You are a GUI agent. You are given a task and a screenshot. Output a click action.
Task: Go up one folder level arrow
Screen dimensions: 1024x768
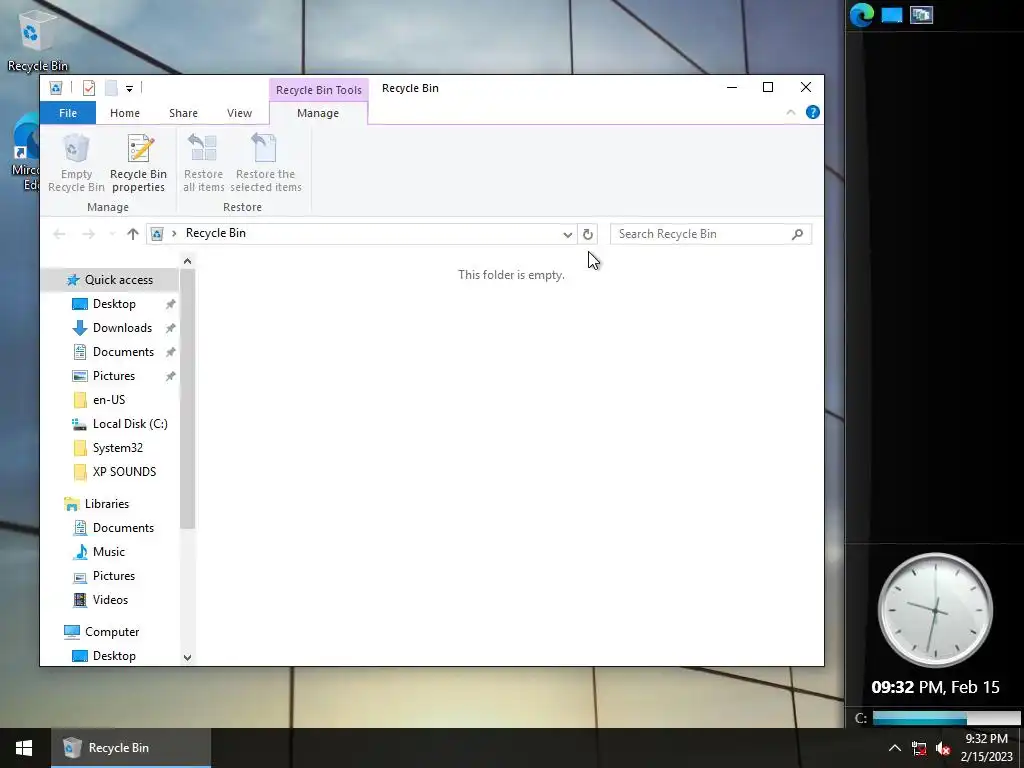(x=133, y=234)
